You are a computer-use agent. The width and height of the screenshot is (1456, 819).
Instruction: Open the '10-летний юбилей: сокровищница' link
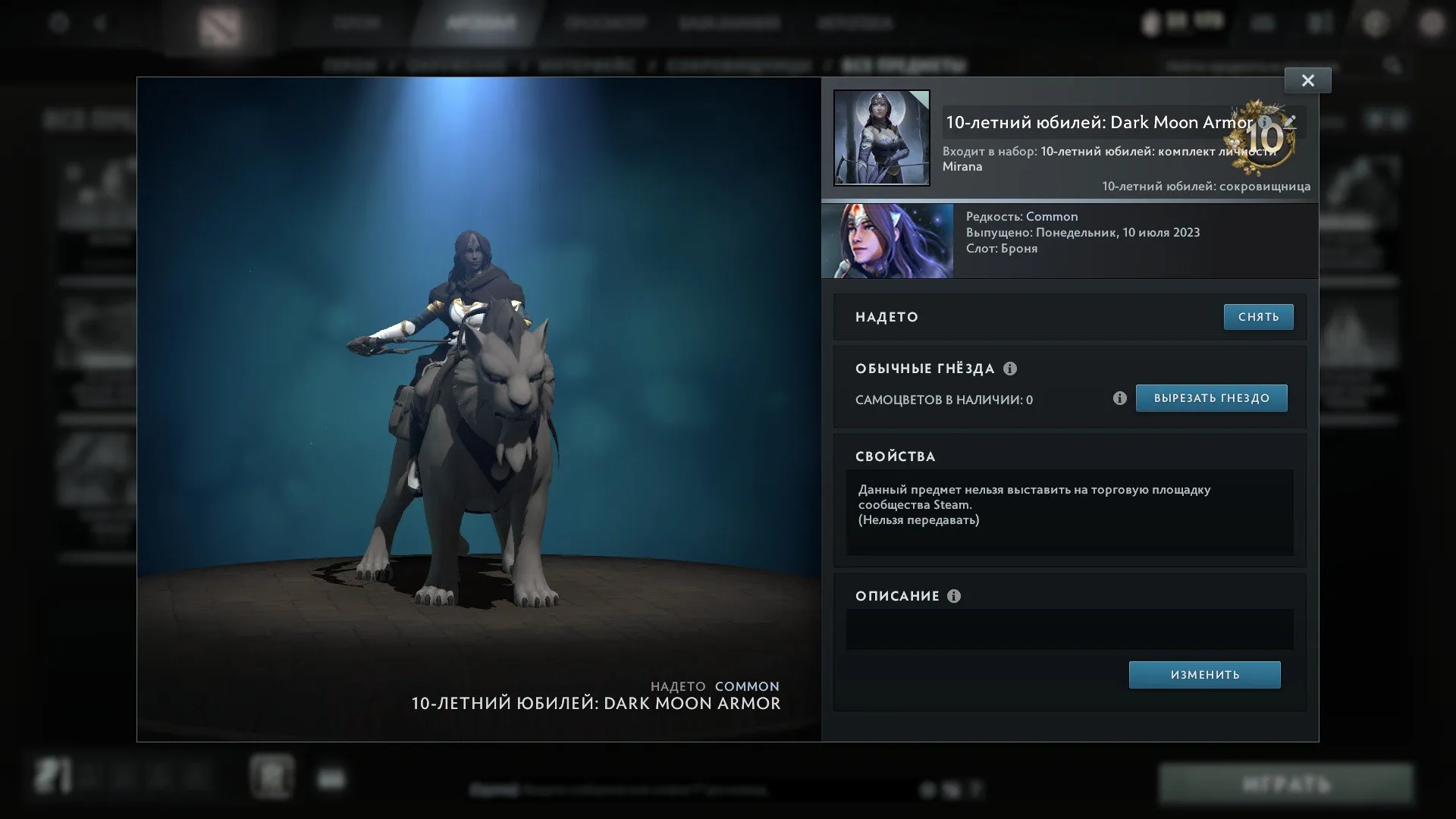coord(1206,186)
